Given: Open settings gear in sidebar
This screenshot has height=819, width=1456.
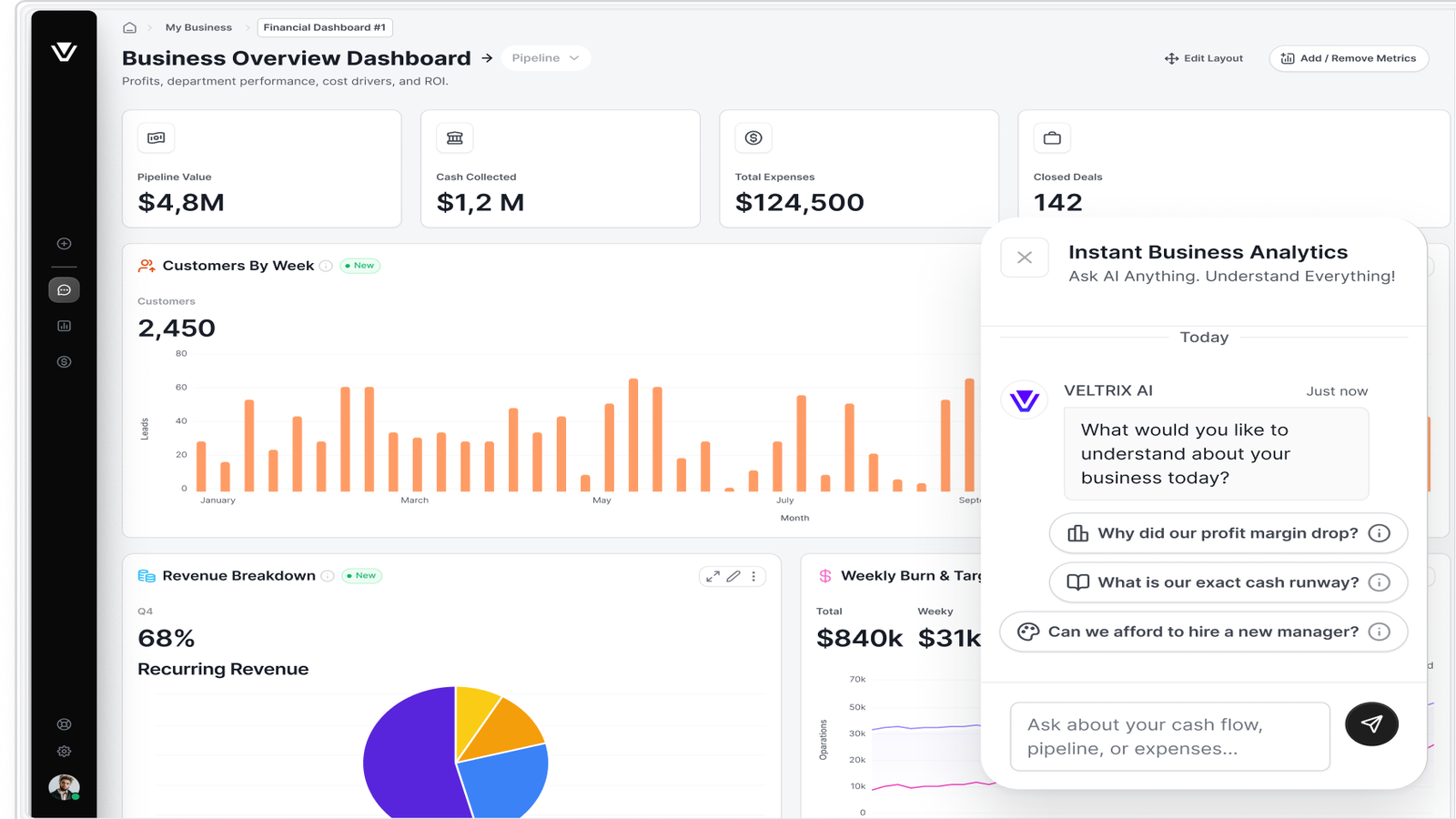Looking at the screenshot, I should tap(64, 752).
